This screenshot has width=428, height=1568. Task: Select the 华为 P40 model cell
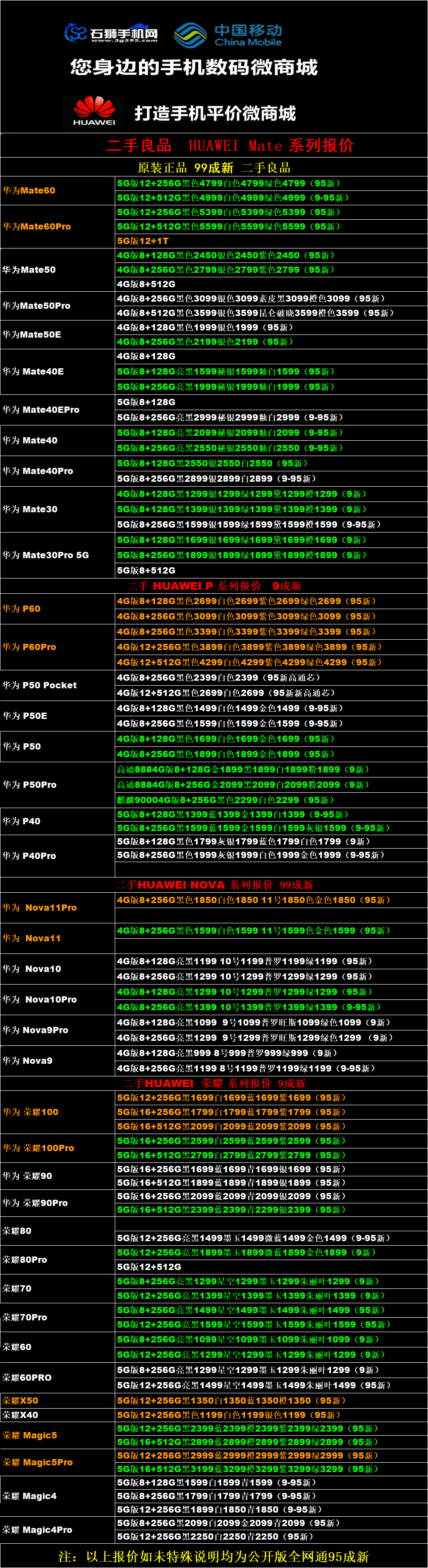coord(58,821)
